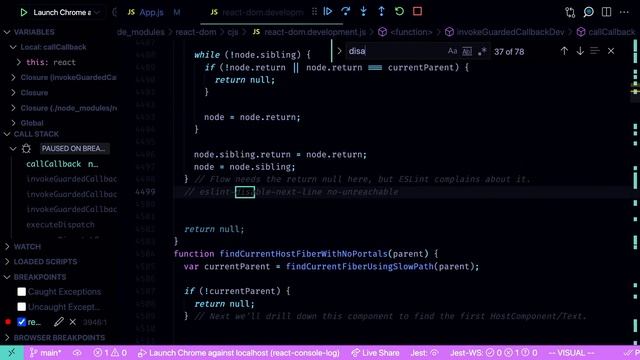Open changes compare icon in editor title
Image resolution: width=640 pixels, height=360 pixels.
[570, 12]
